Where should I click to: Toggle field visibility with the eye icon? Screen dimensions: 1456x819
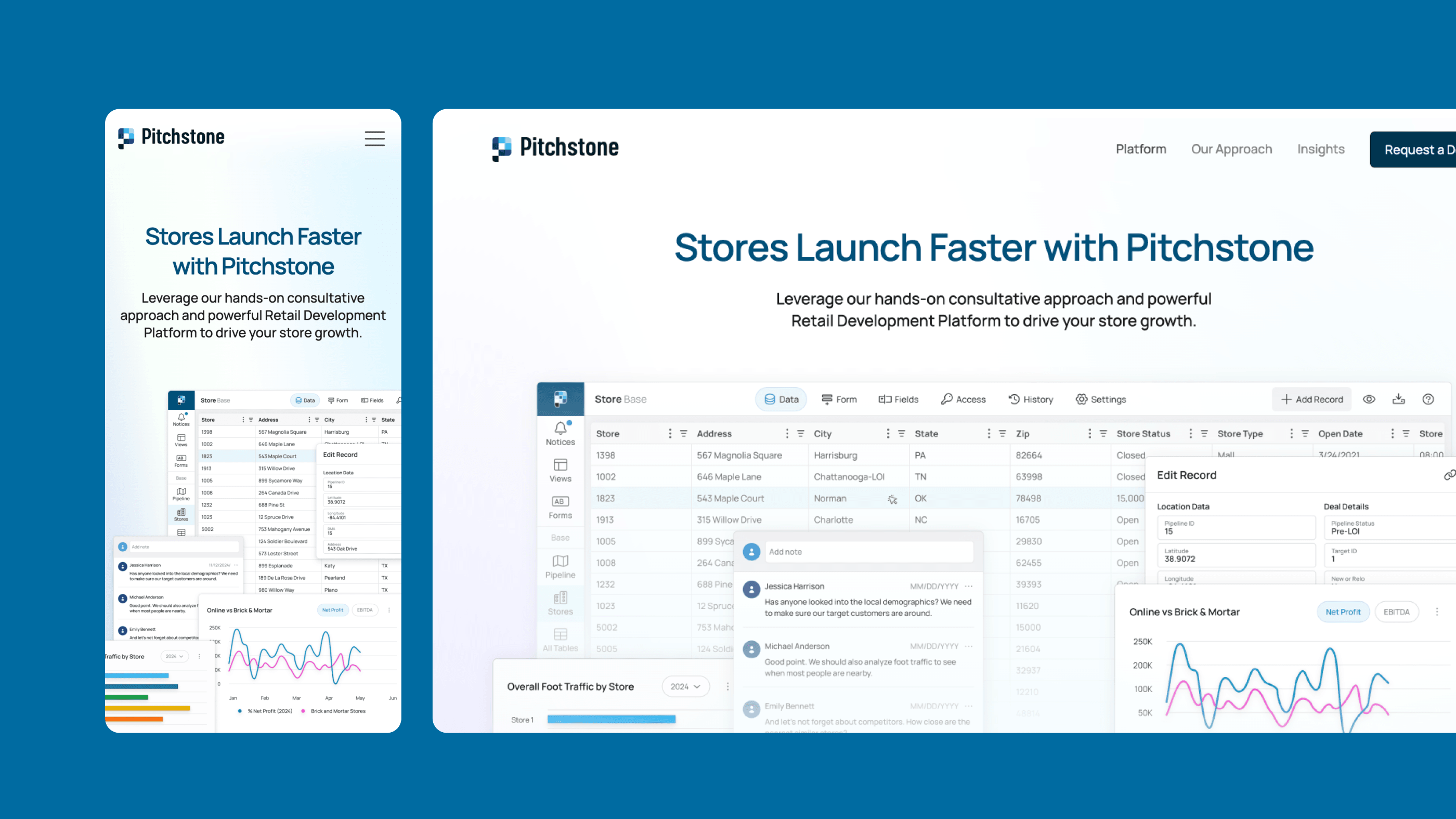pos(1369,399)
